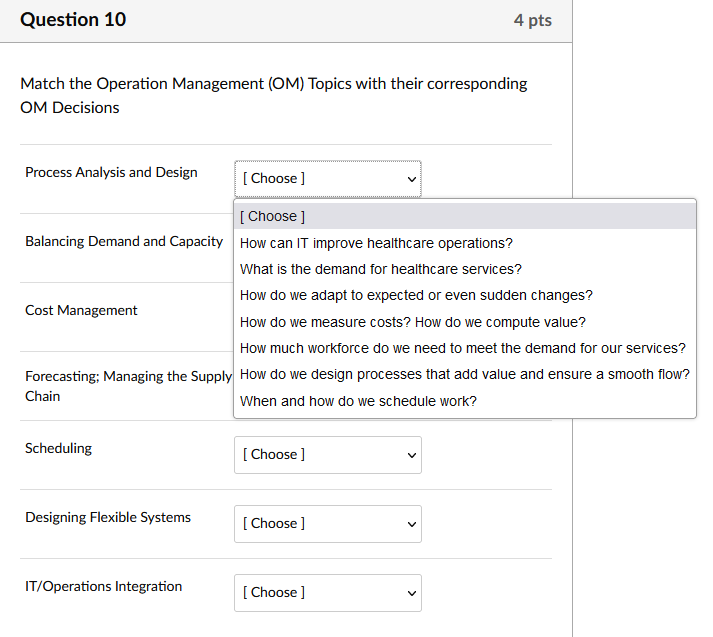Open the Designing Flexible Systems answer dropdown
Image resolution: width=713 pixels, height=637 pixels.
pos(327,524)
